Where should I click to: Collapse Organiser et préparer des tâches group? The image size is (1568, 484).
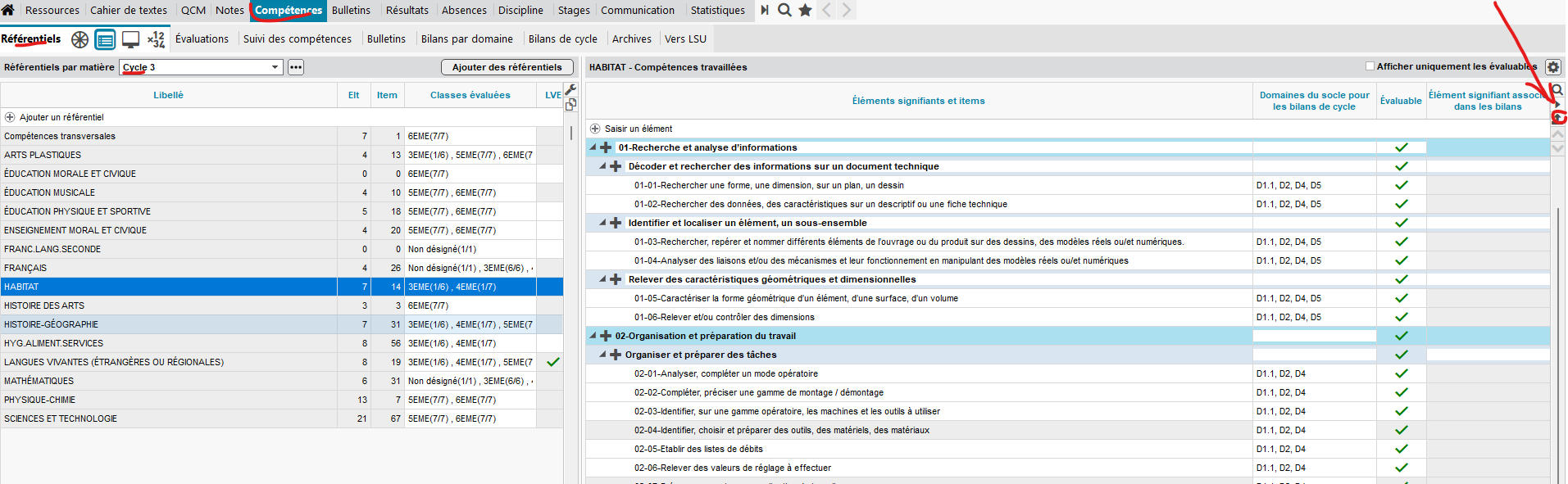click(x=602, y=355)
